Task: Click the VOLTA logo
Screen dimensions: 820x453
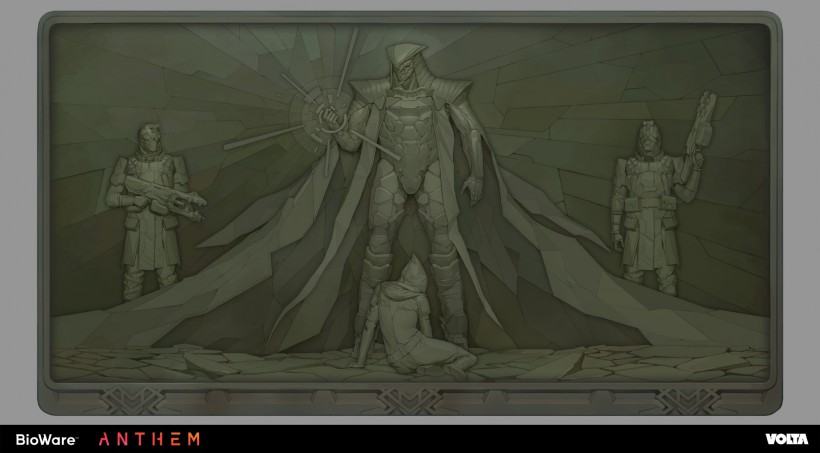Action: click(x=787, y=439)
